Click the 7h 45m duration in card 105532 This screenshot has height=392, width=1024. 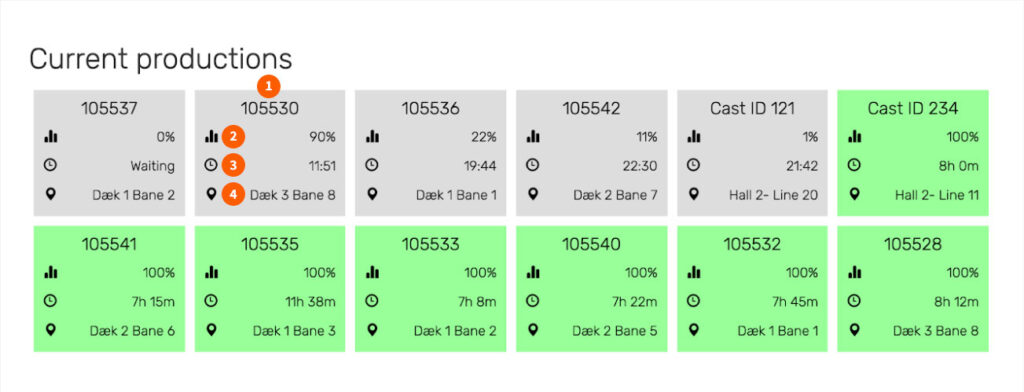[795, 302]
